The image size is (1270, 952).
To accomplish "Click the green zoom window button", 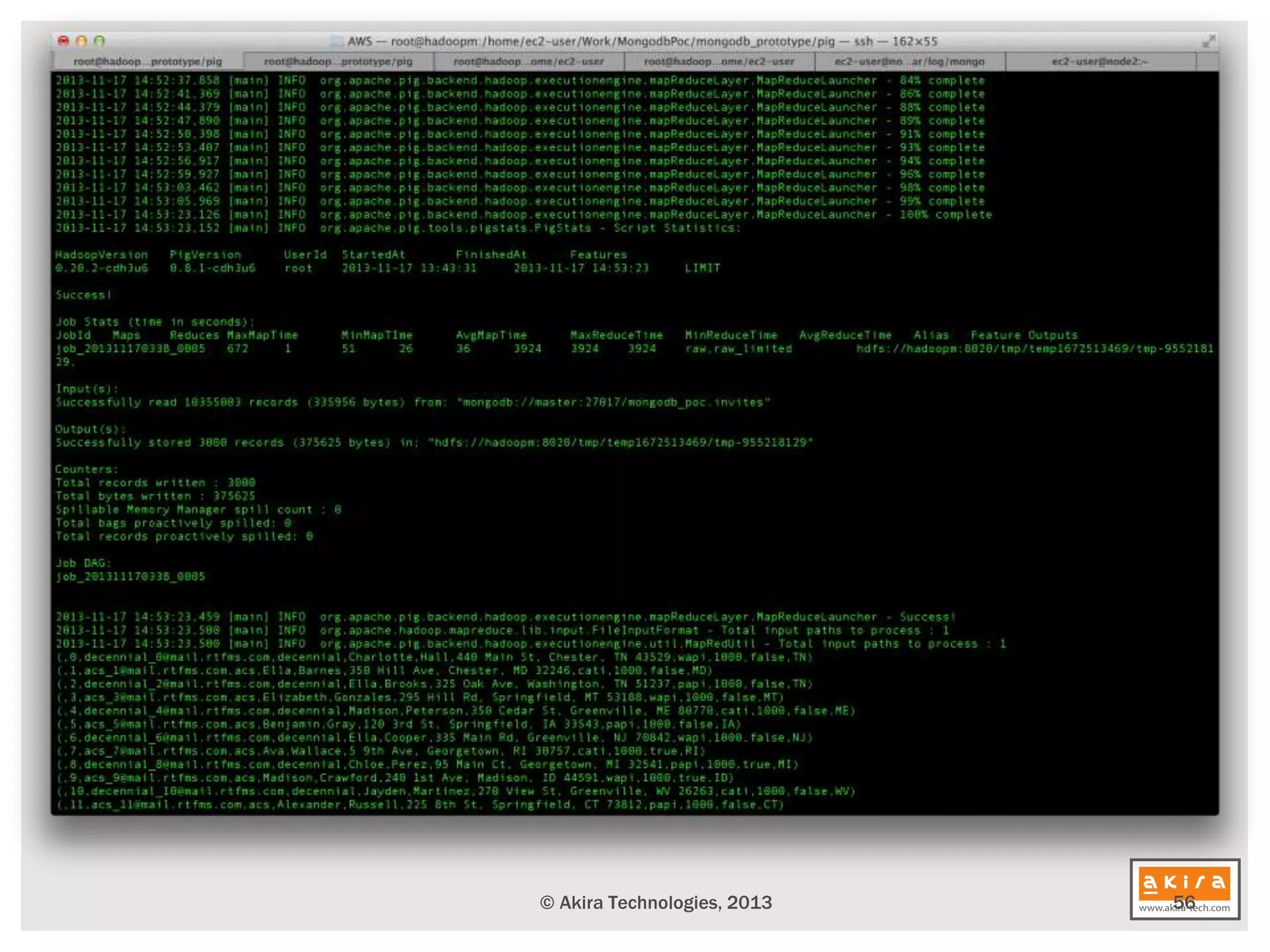I will 99,41.
